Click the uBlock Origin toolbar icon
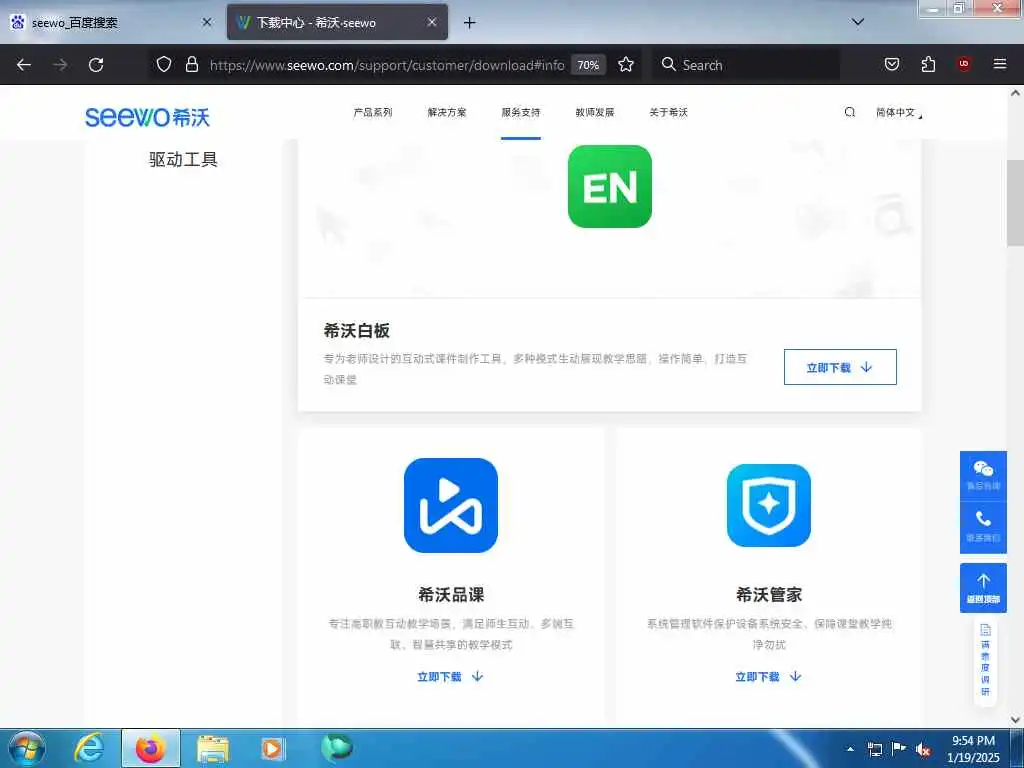Image resolution: width=1024 pixels, height=768 pixels. tap(964, 64)
